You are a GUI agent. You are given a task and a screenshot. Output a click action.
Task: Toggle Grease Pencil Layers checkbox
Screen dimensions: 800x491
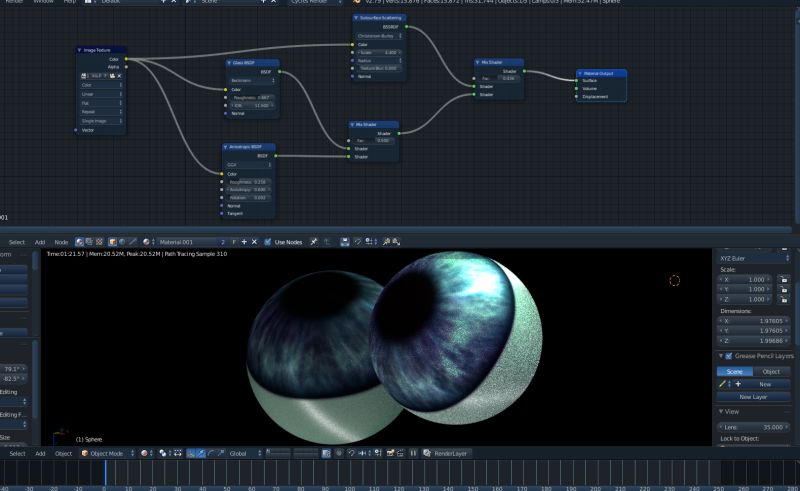tap(729, 356)
